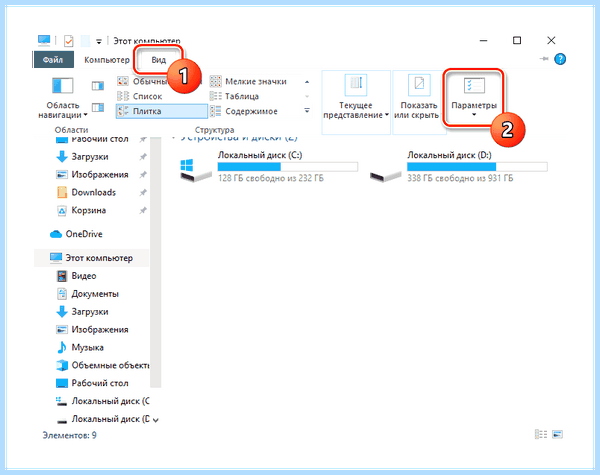This screenshot has height=475, width=600.
Task: Click the D: drive usage bar
Action: coord(477,166)
